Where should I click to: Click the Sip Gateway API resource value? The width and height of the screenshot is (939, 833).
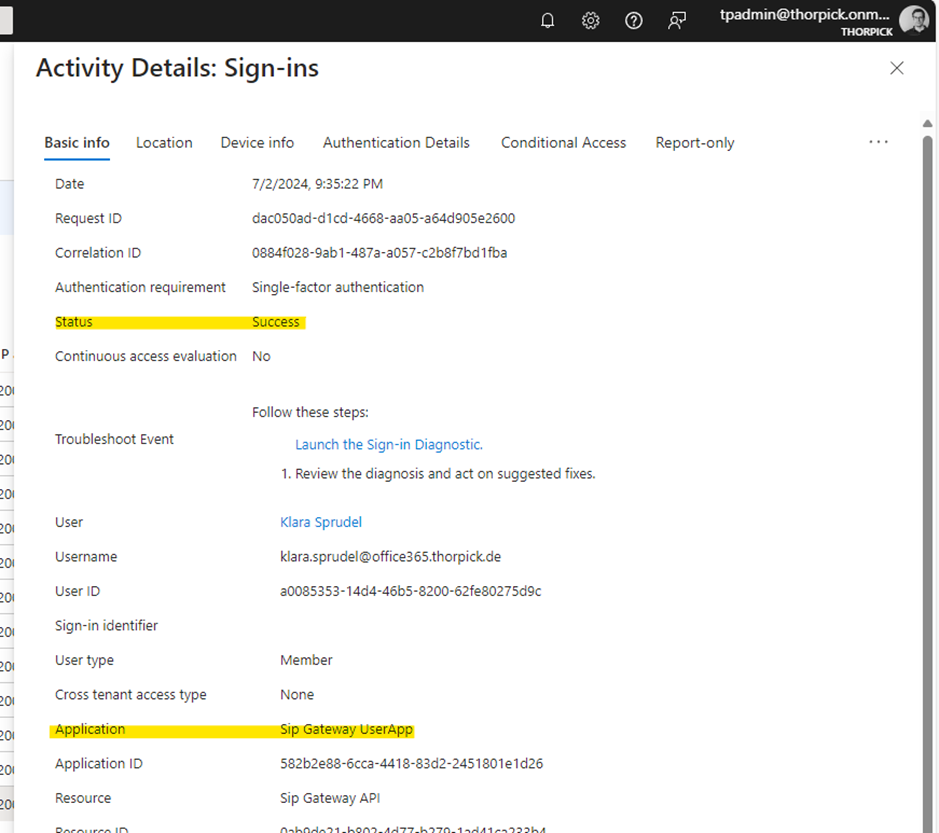tap(330, 798)
